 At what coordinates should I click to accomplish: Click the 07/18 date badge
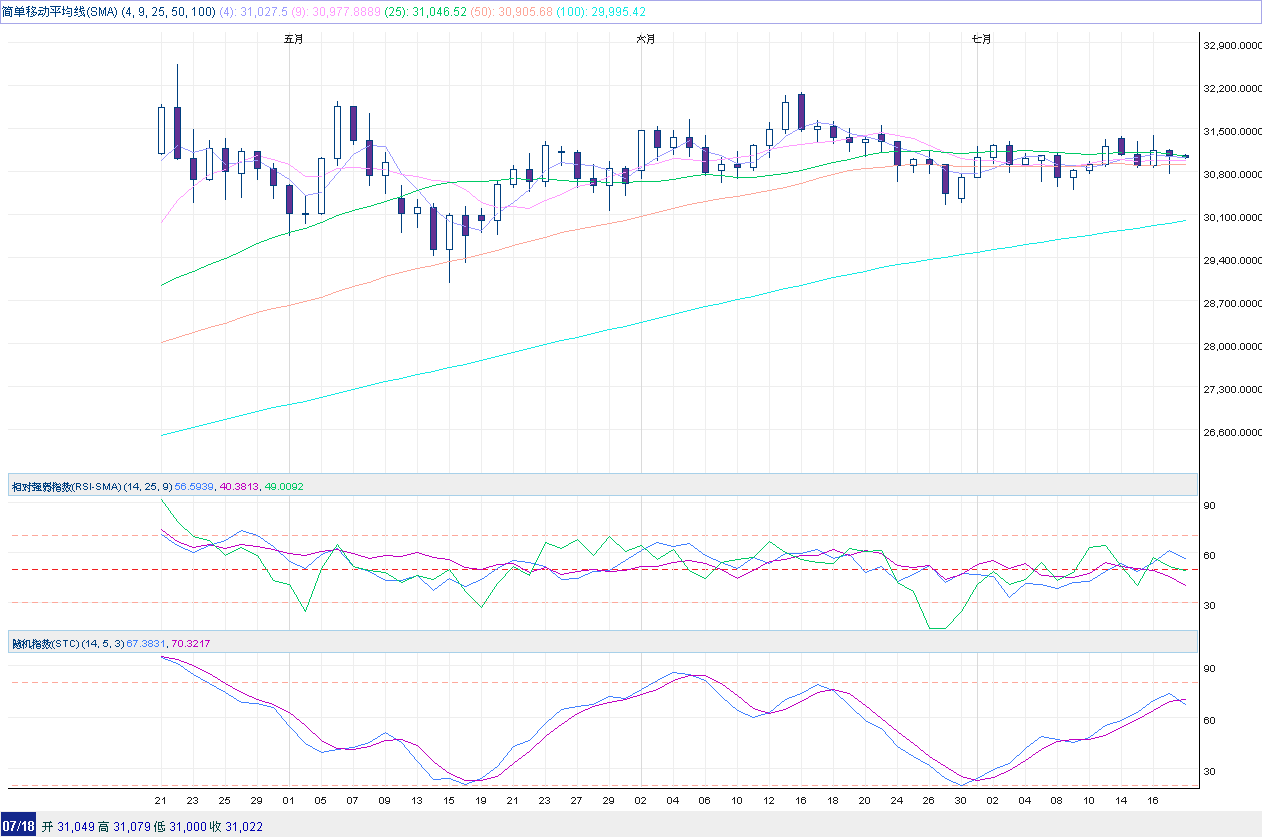click(20, 827)
